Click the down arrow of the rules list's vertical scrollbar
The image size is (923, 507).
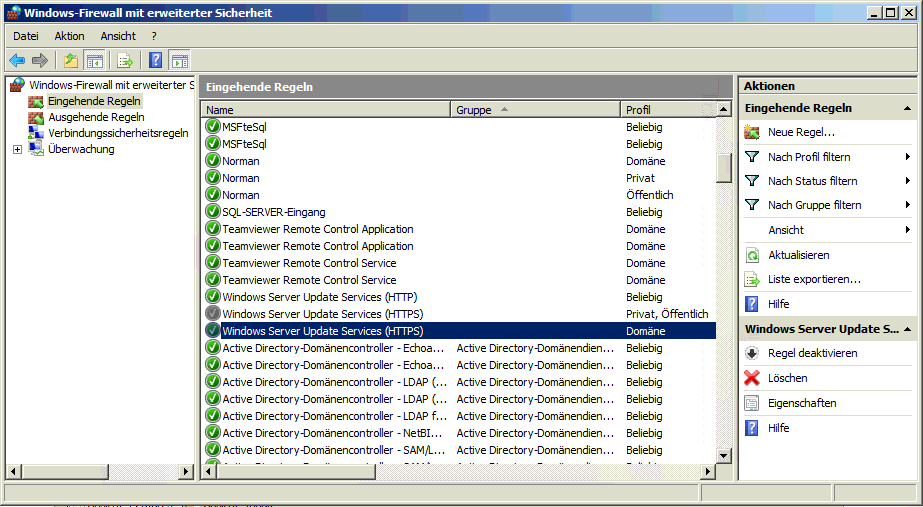point(724,456)
